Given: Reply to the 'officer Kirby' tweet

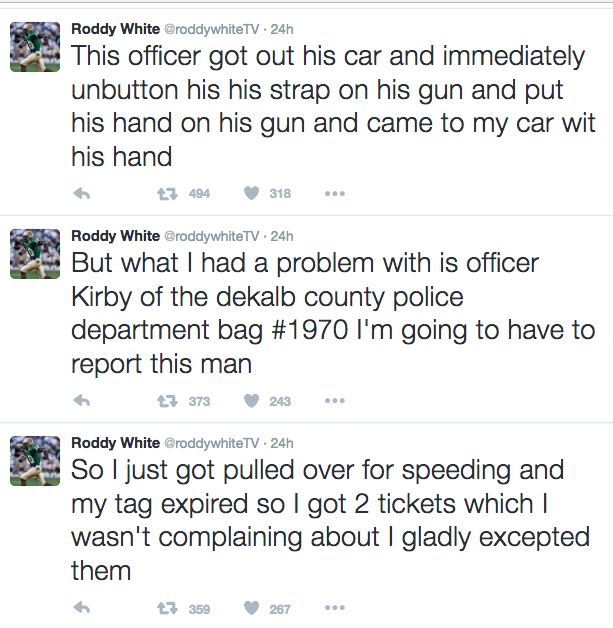Looking at the screenshot, I should click(x=82, y=401).
